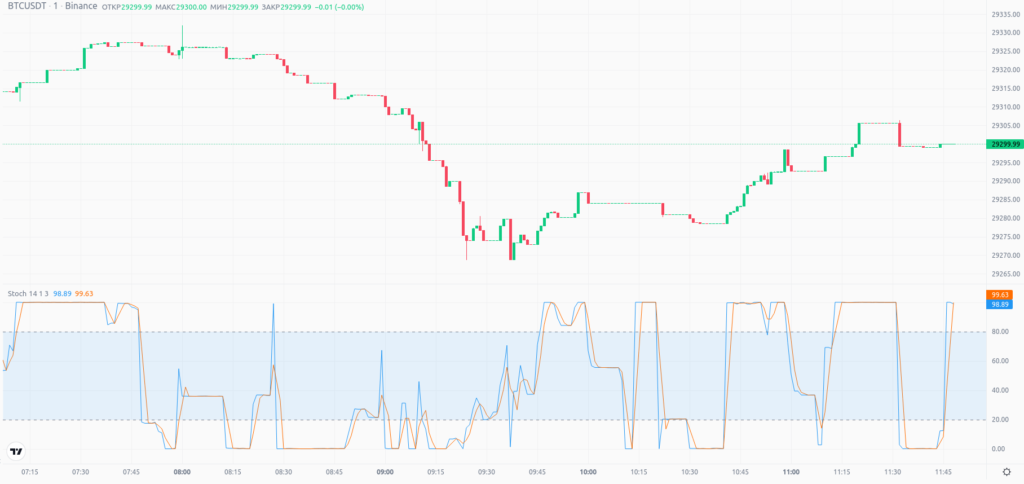
Task: Select the 09:00 time axis marker
Action: point(385,471)
